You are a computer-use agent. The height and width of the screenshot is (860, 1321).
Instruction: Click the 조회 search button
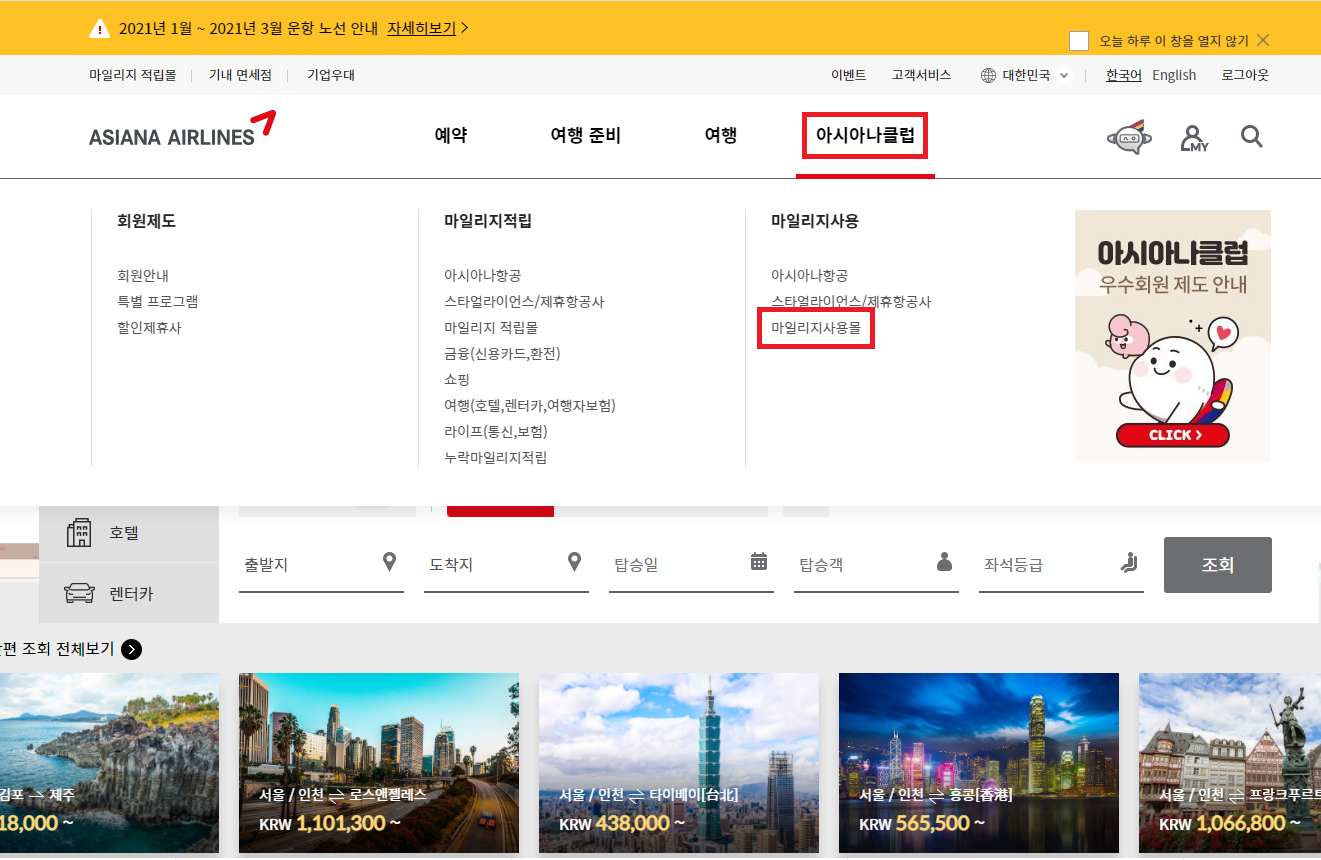point(1218,565)
